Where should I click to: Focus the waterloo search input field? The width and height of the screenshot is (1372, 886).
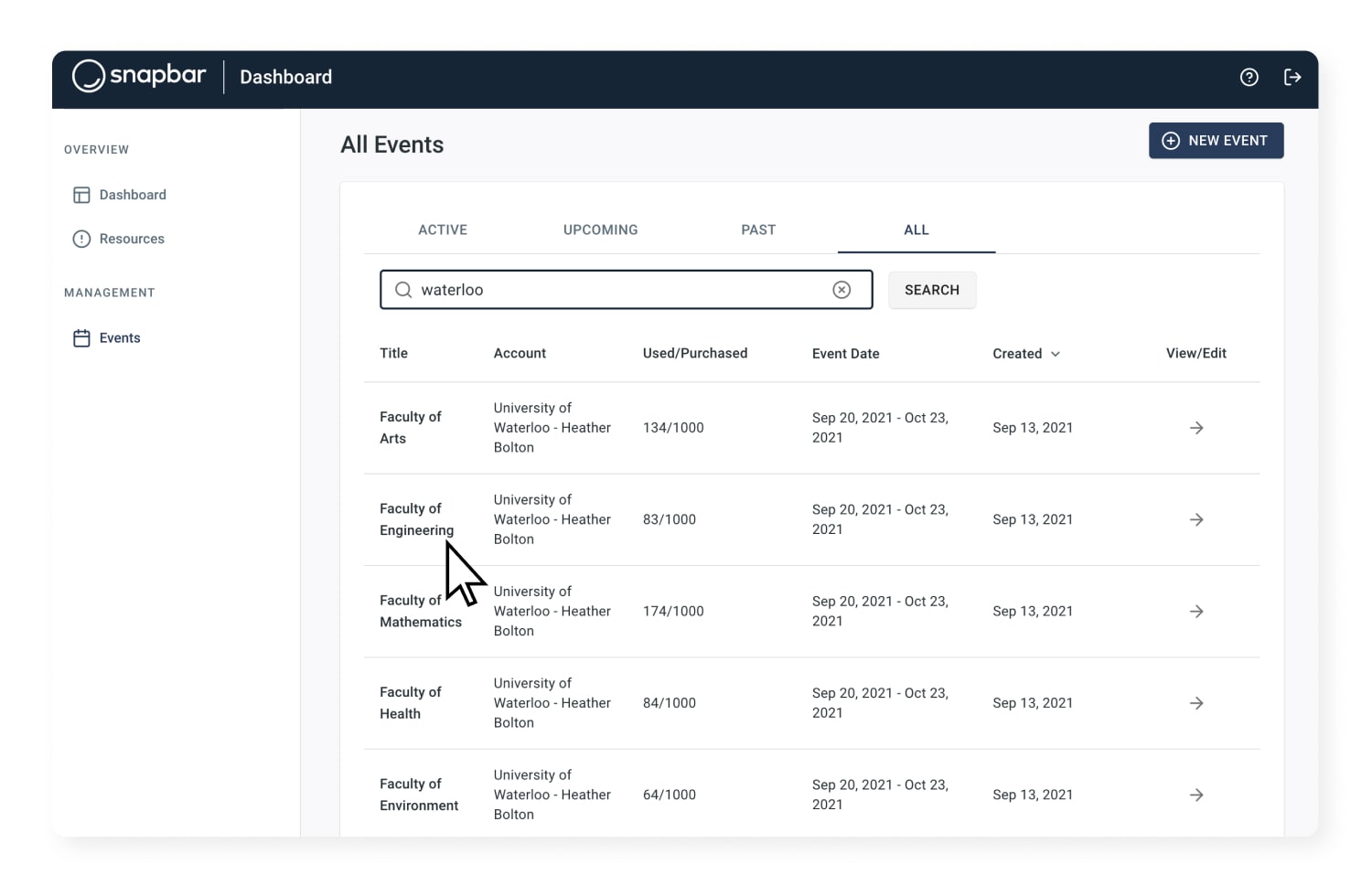click(x=626, y=290)
